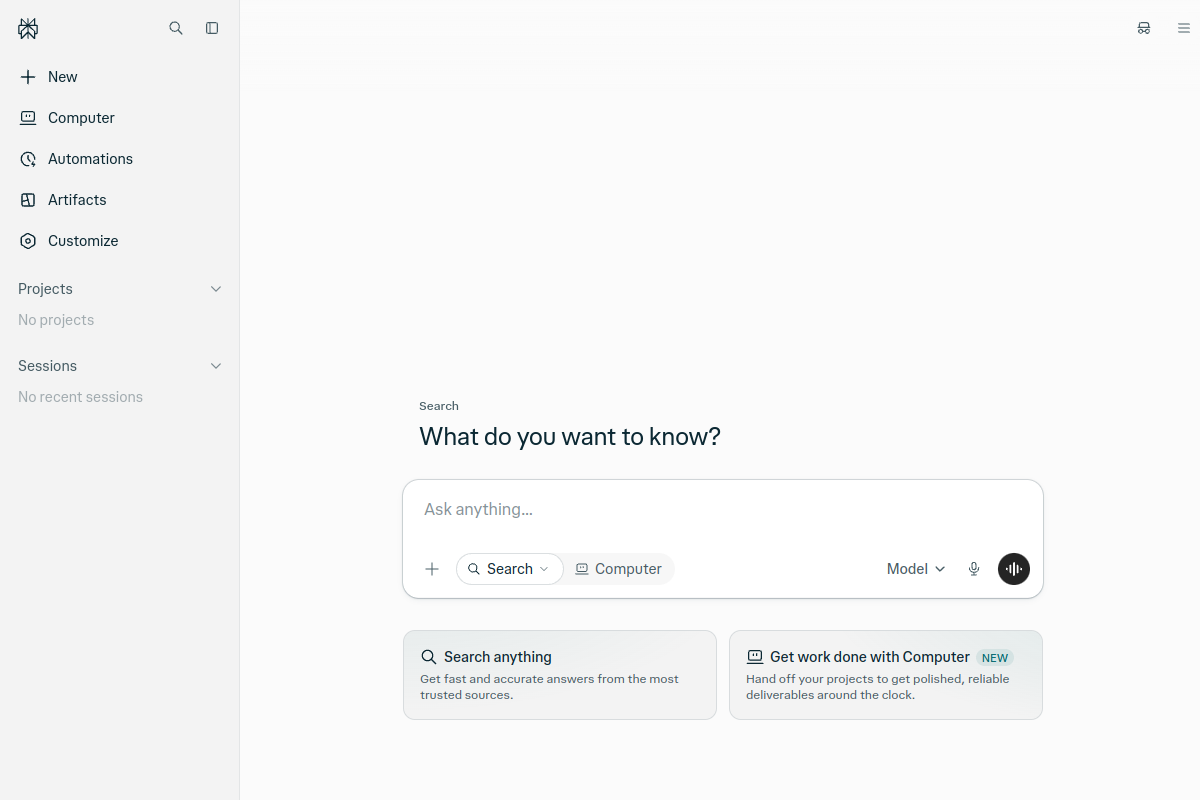The image size is (1200, 800).
Task: Open the Model selector dropdown
Action: pos(916,569)
